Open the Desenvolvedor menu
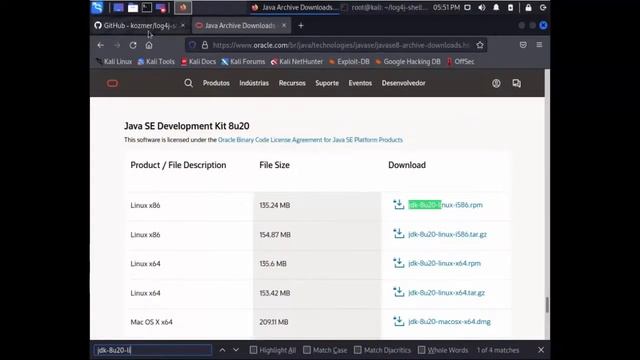The width and height of the screenshot is (640, 360). click(403, 83)
